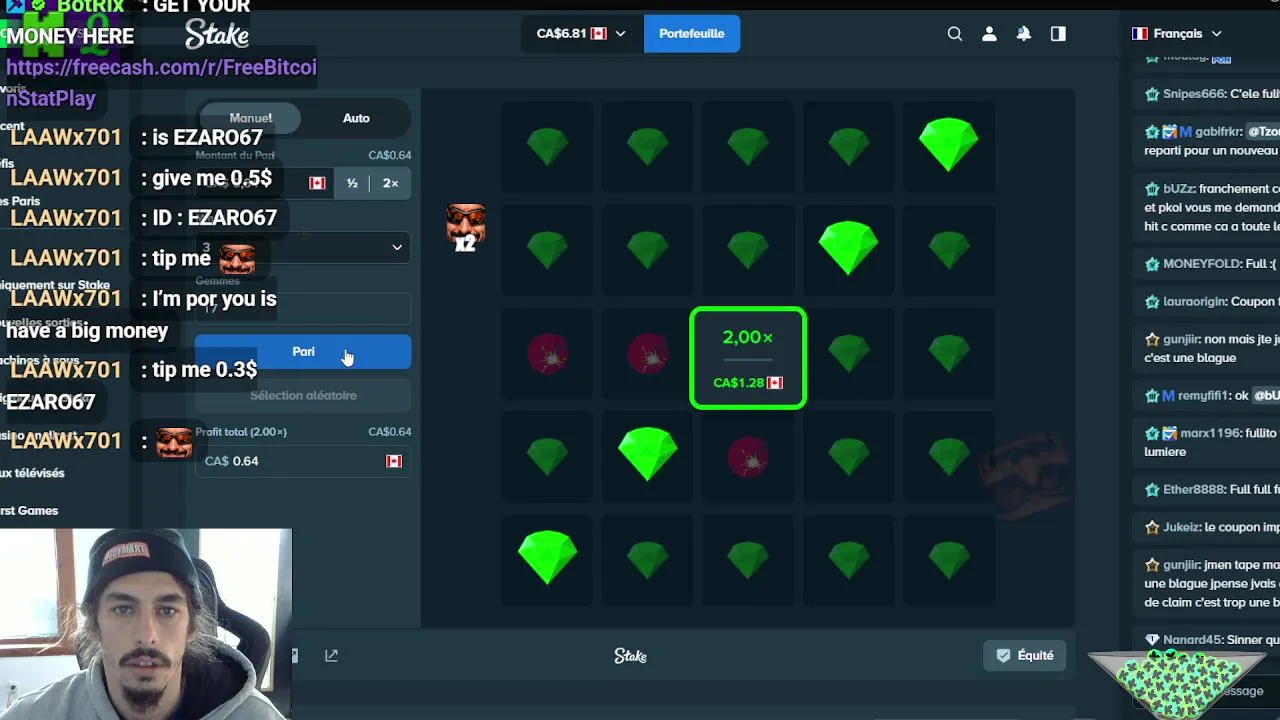Click the Profit total CA$ 0.64 field
Screen dimensions: 1280x720
tap(303, 461)
